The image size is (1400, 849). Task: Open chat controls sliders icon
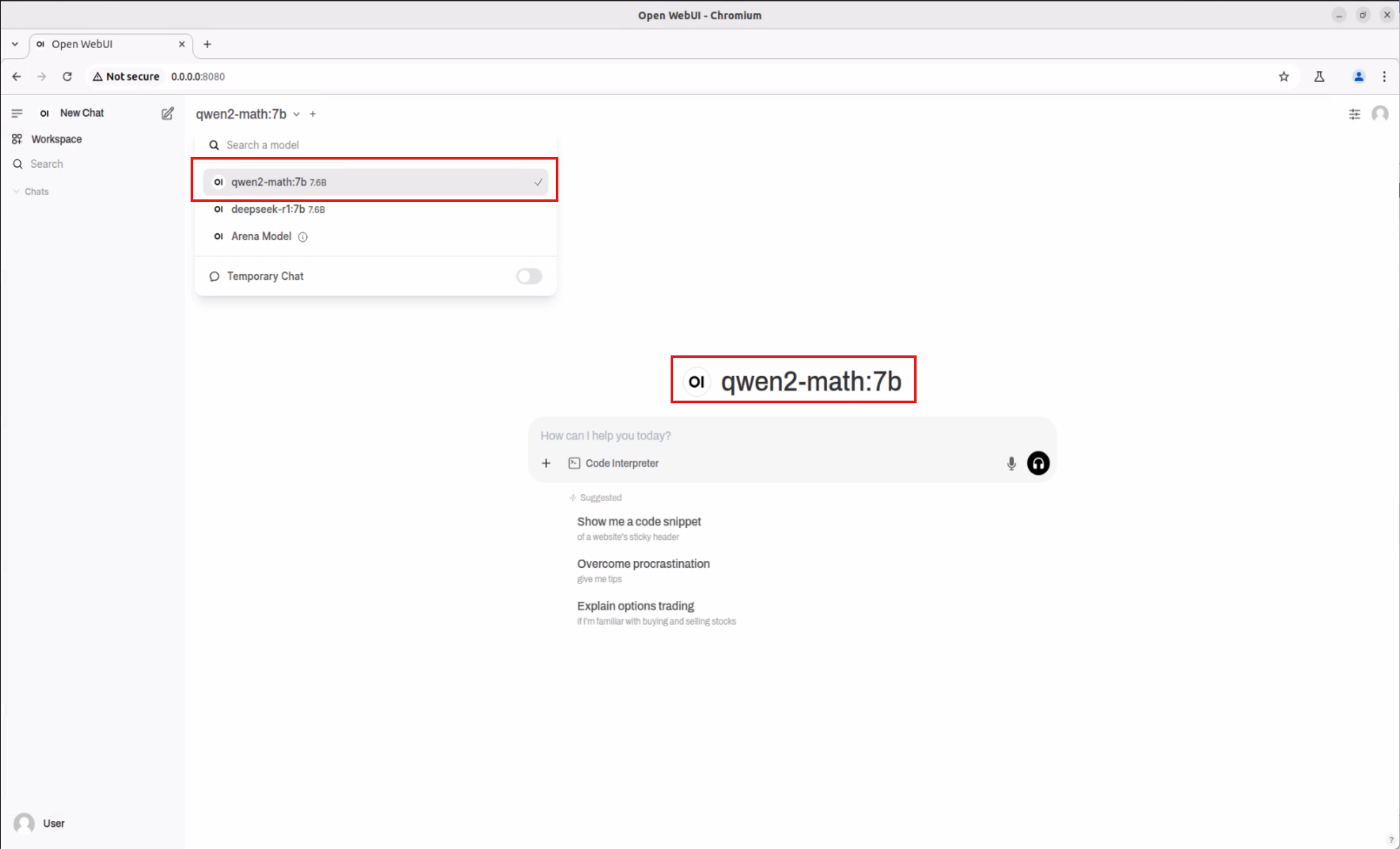click(1354, 114)
